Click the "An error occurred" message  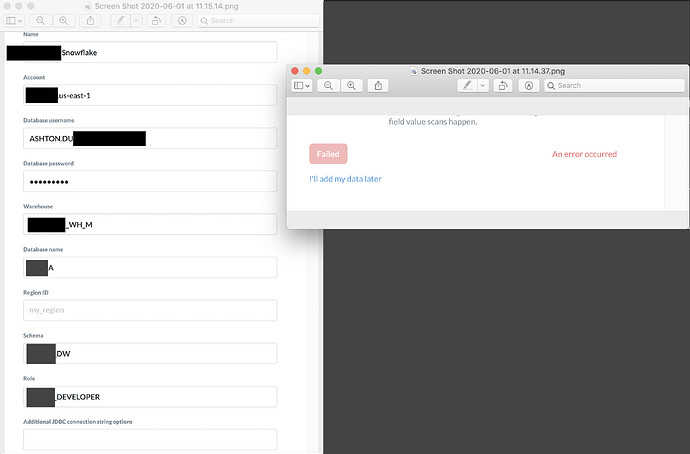click(584, 154)
